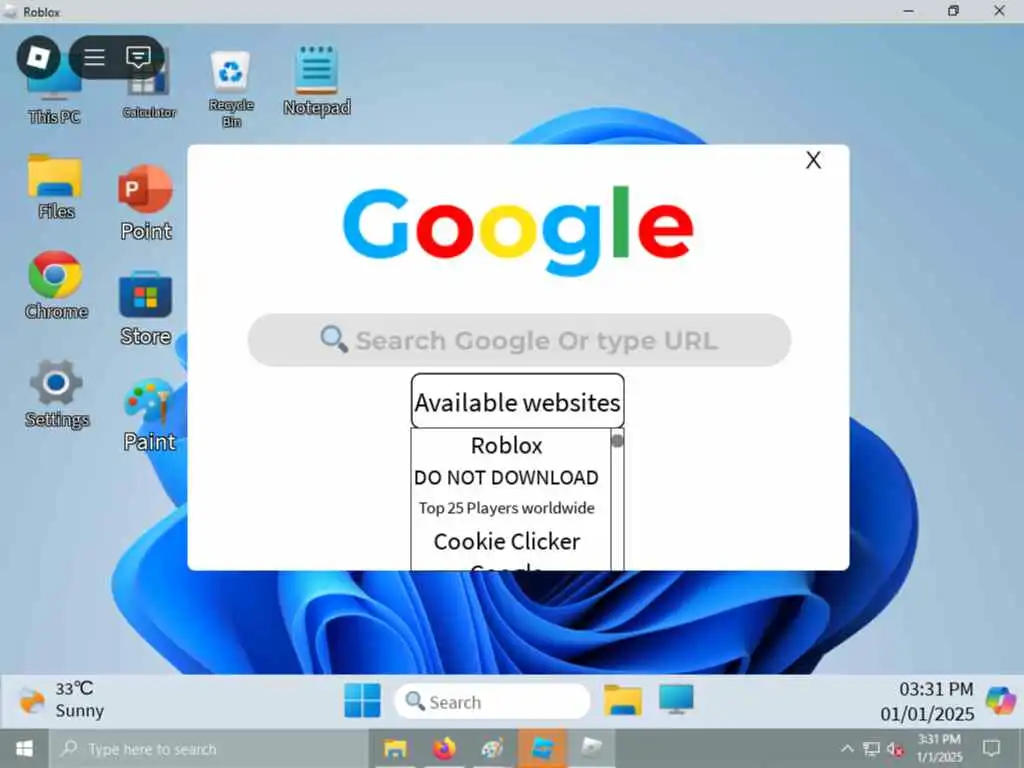
Task: Click the network icon in system tray
Action: pos(871,748)
